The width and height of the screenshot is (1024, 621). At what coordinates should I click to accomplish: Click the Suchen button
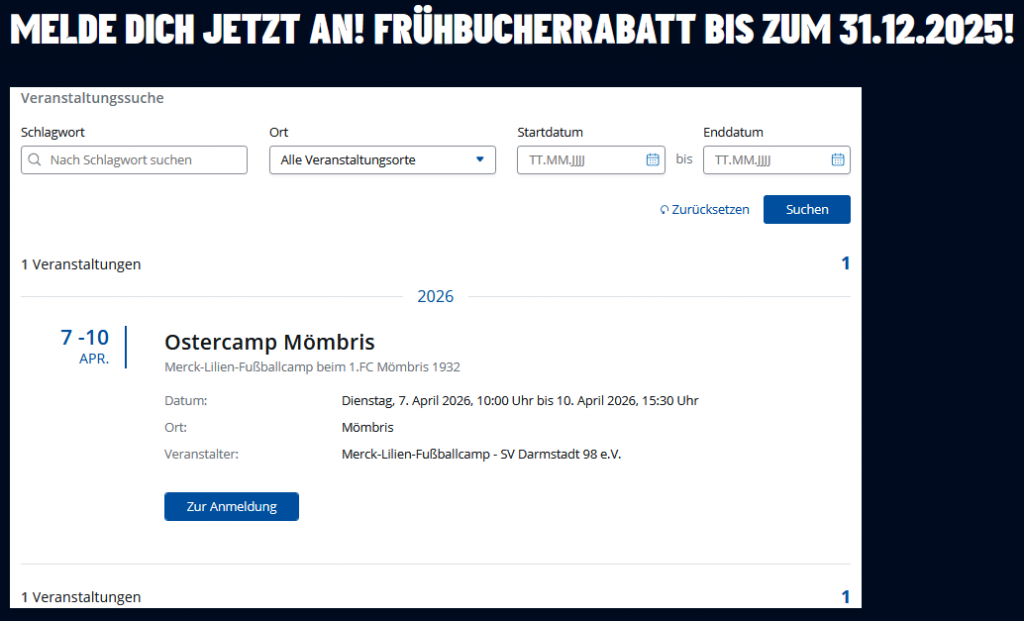(807, 210)
